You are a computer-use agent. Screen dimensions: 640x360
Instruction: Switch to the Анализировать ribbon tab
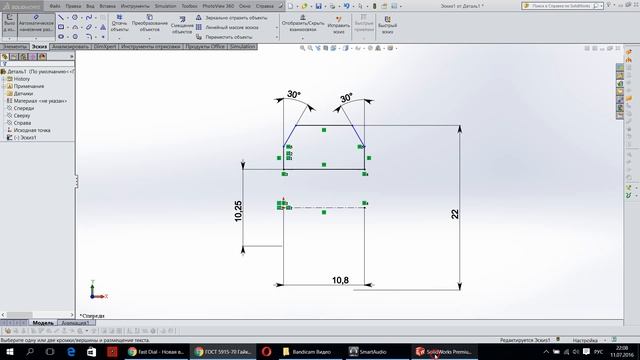pyautogui.click(x=71, y=47)
